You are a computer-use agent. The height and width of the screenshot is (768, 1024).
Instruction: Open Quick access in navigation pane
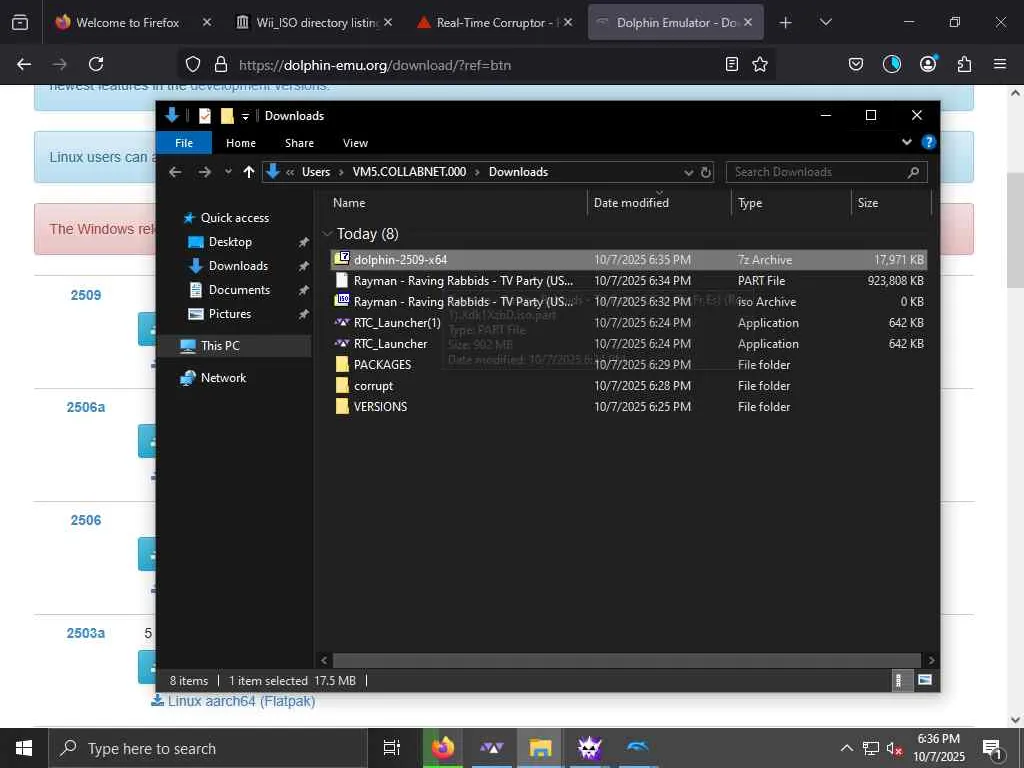234,217
